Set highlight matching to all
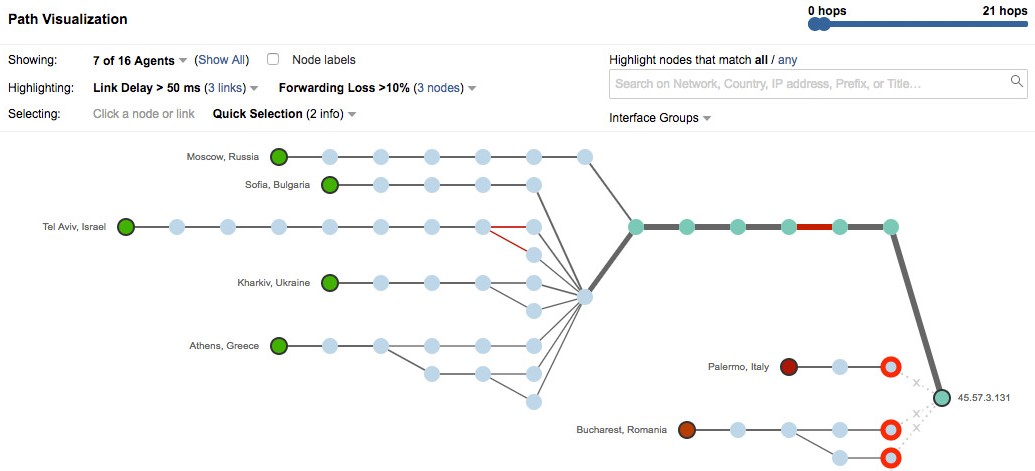This screenshot has width=1035, height=471. 761,59
